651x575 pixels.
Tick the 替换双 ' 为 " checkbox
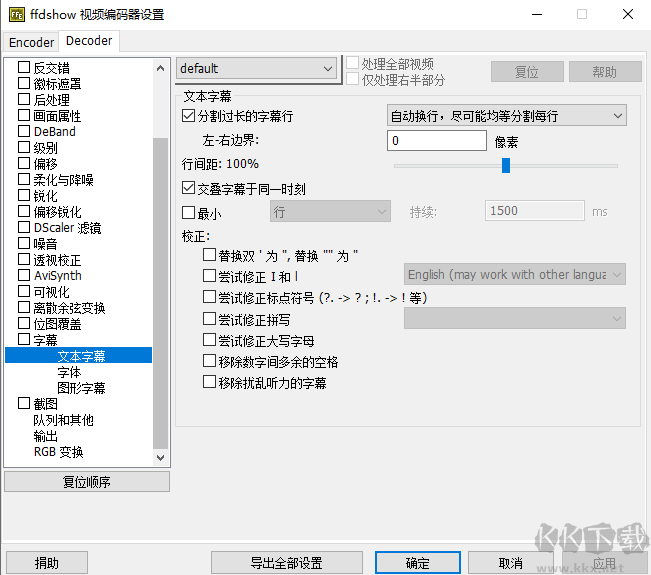click(209, 254)
